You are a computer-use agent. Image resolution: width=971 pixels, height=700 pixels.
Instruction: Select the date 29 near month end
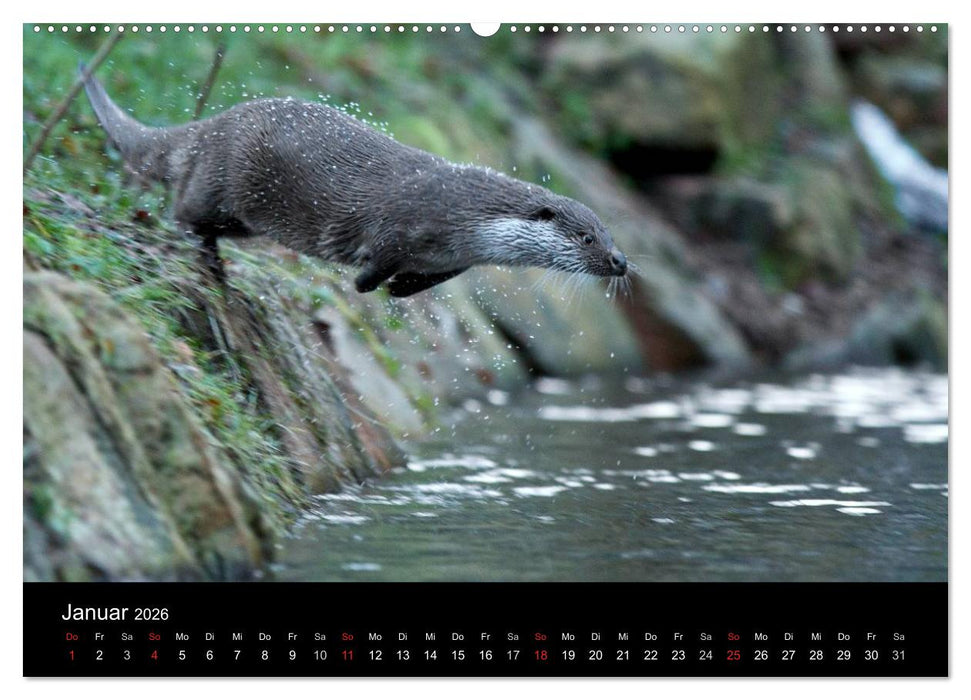[x=843, y=653]
